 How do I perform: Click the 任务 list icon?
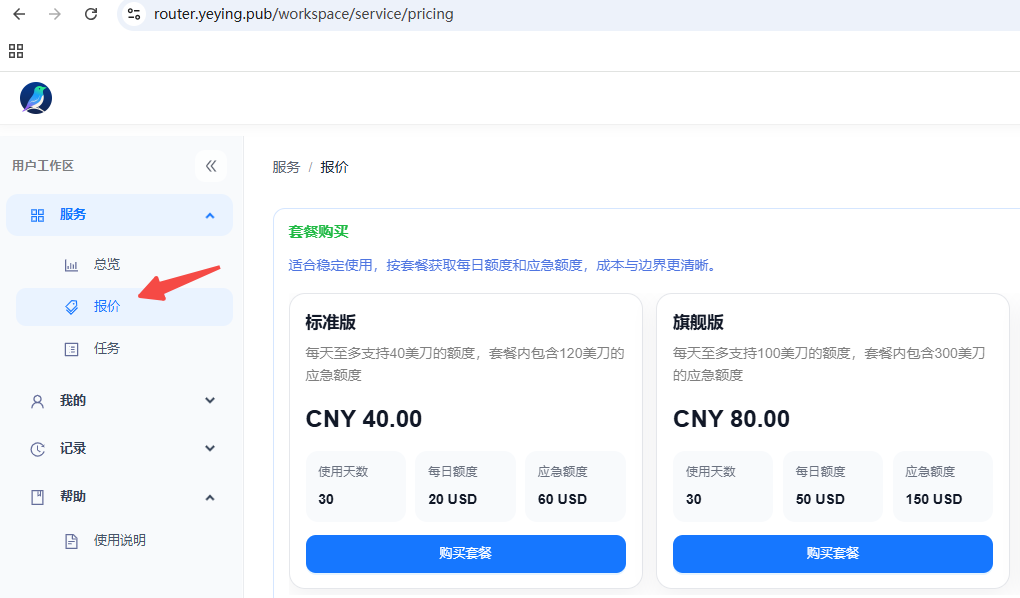click(71, 349)
